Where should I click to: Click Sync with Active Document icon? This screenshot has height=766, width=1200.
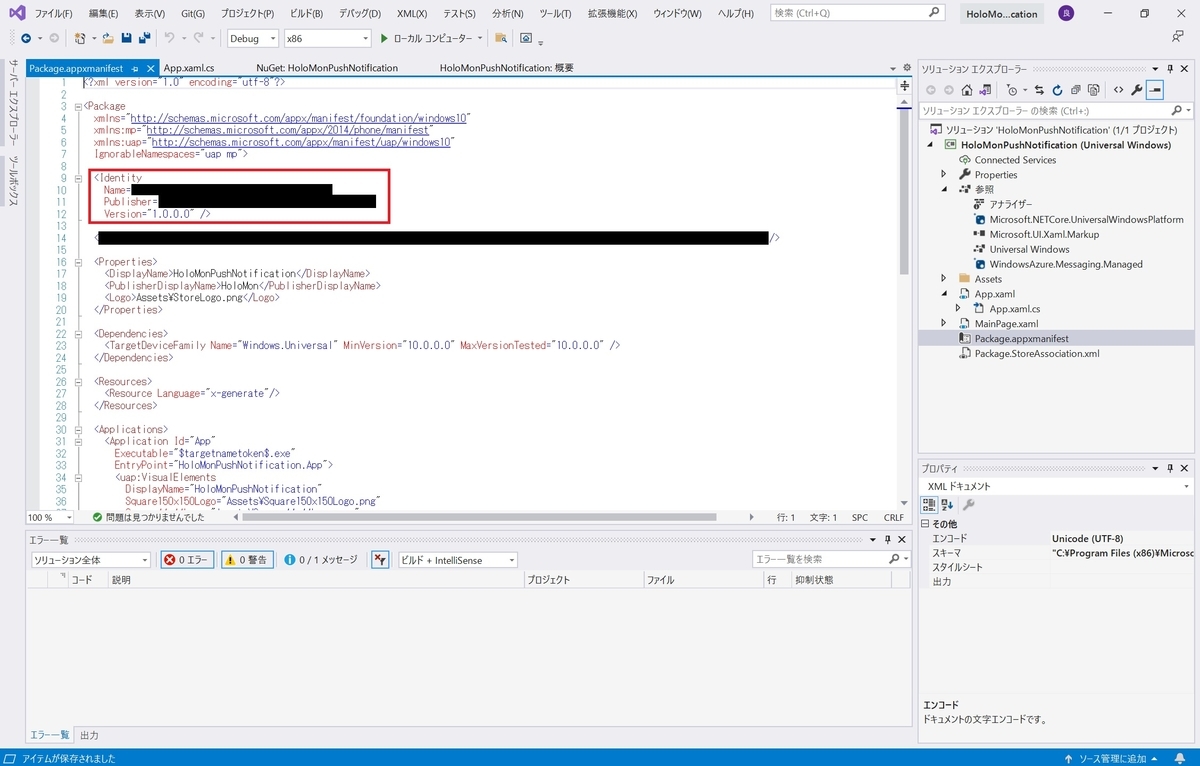(1039, 90)
